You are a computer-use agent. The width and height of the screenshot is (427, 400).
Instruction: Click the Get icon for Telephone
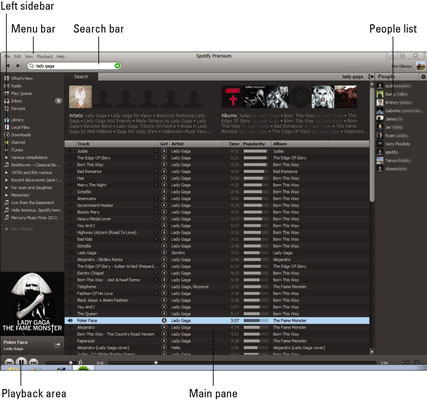pyautogui.click(x=164, y=287)
